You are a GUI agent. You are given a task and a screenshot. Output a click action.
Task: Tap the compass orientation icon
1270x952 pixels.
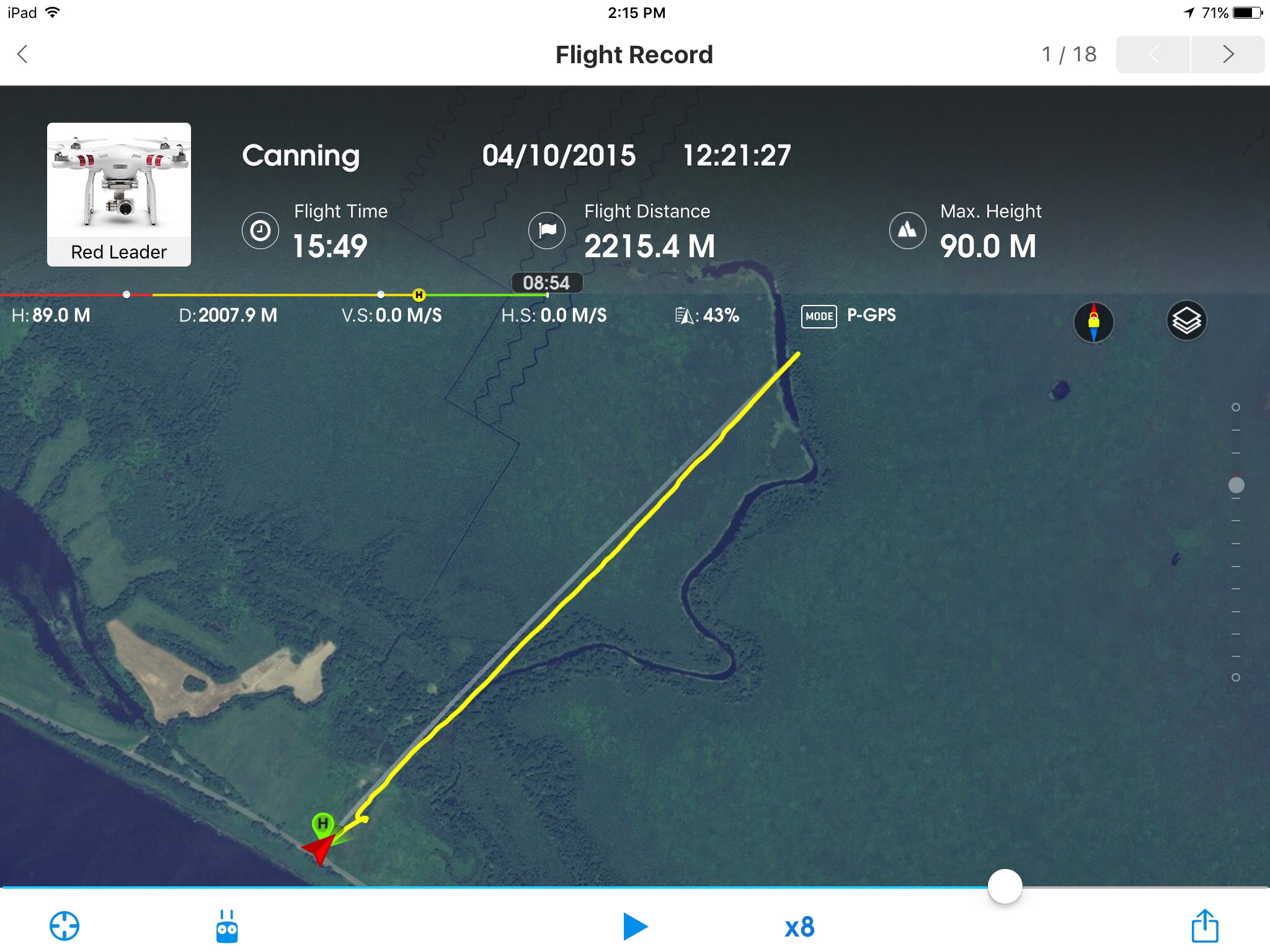tap(1093, 322)
